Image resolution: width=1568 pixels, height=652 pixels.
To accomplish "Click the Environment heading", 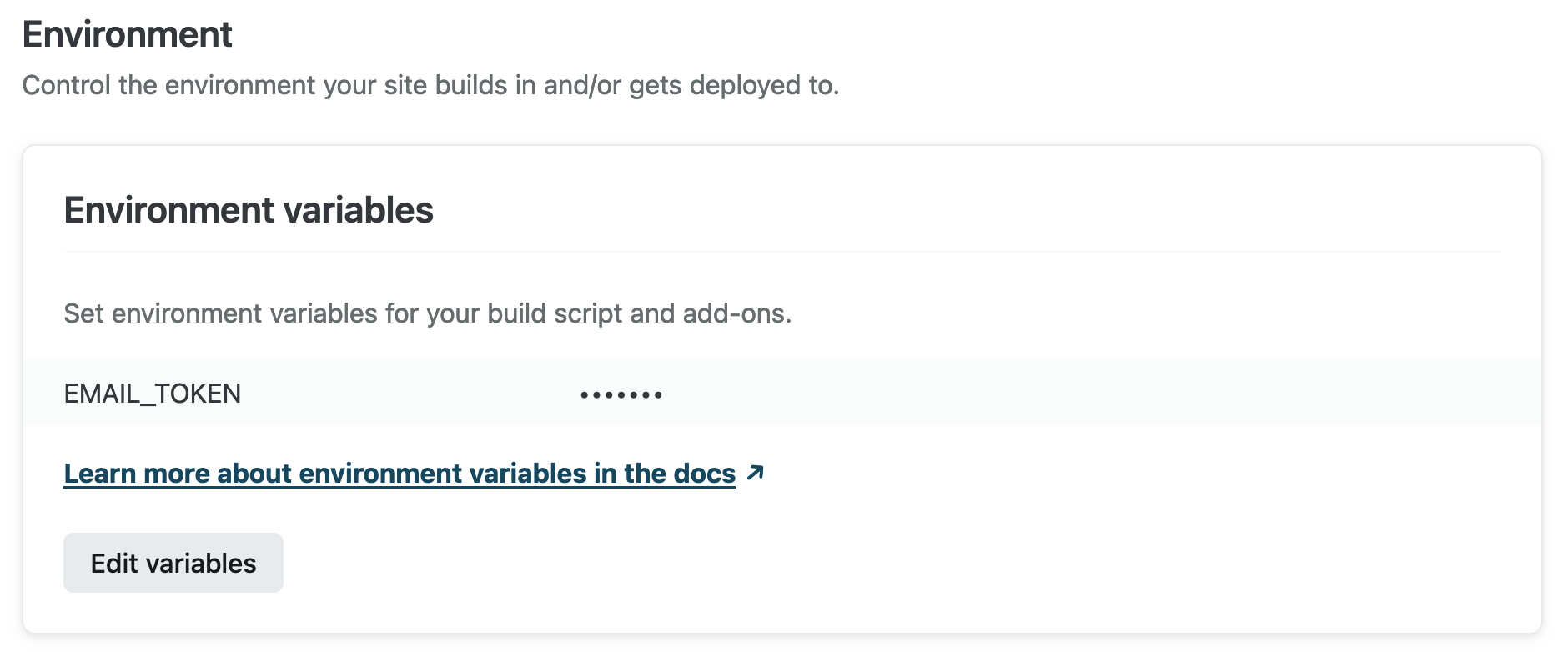I will 125,35.
